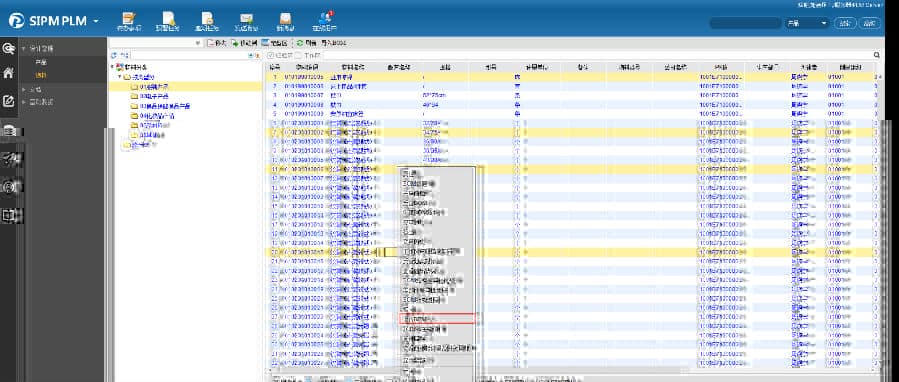Screen dimensions: 899x382
Task: Open the search category dropdown in the header
Action: 807,23
